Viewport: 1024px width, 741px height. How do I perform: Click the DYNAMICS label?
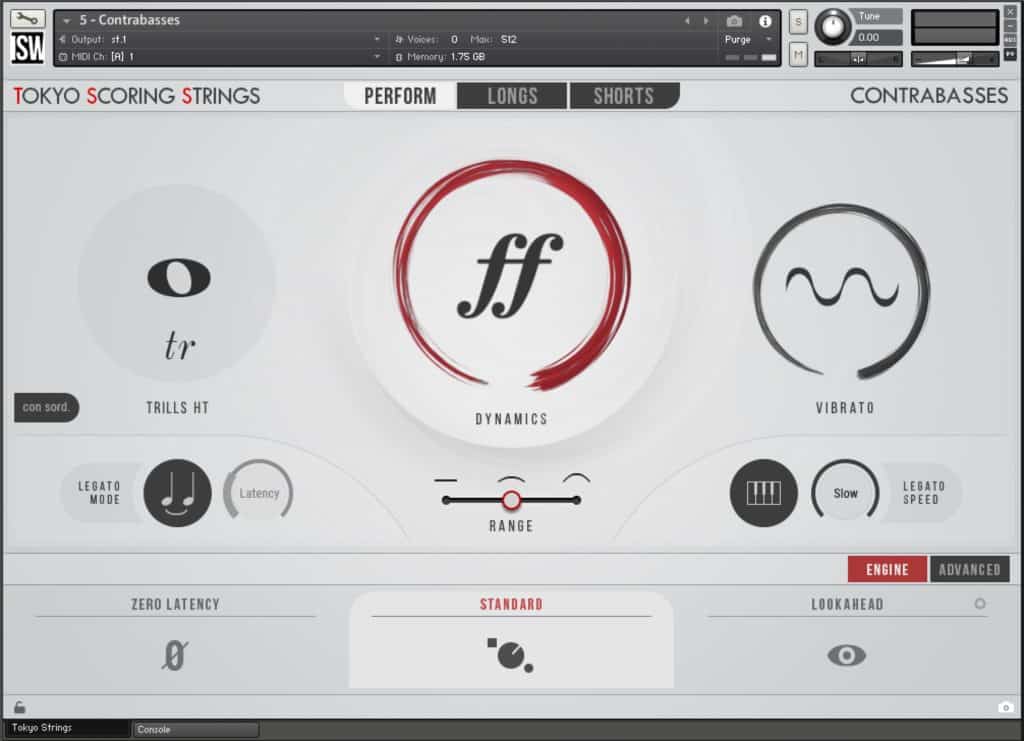(511, 419)
